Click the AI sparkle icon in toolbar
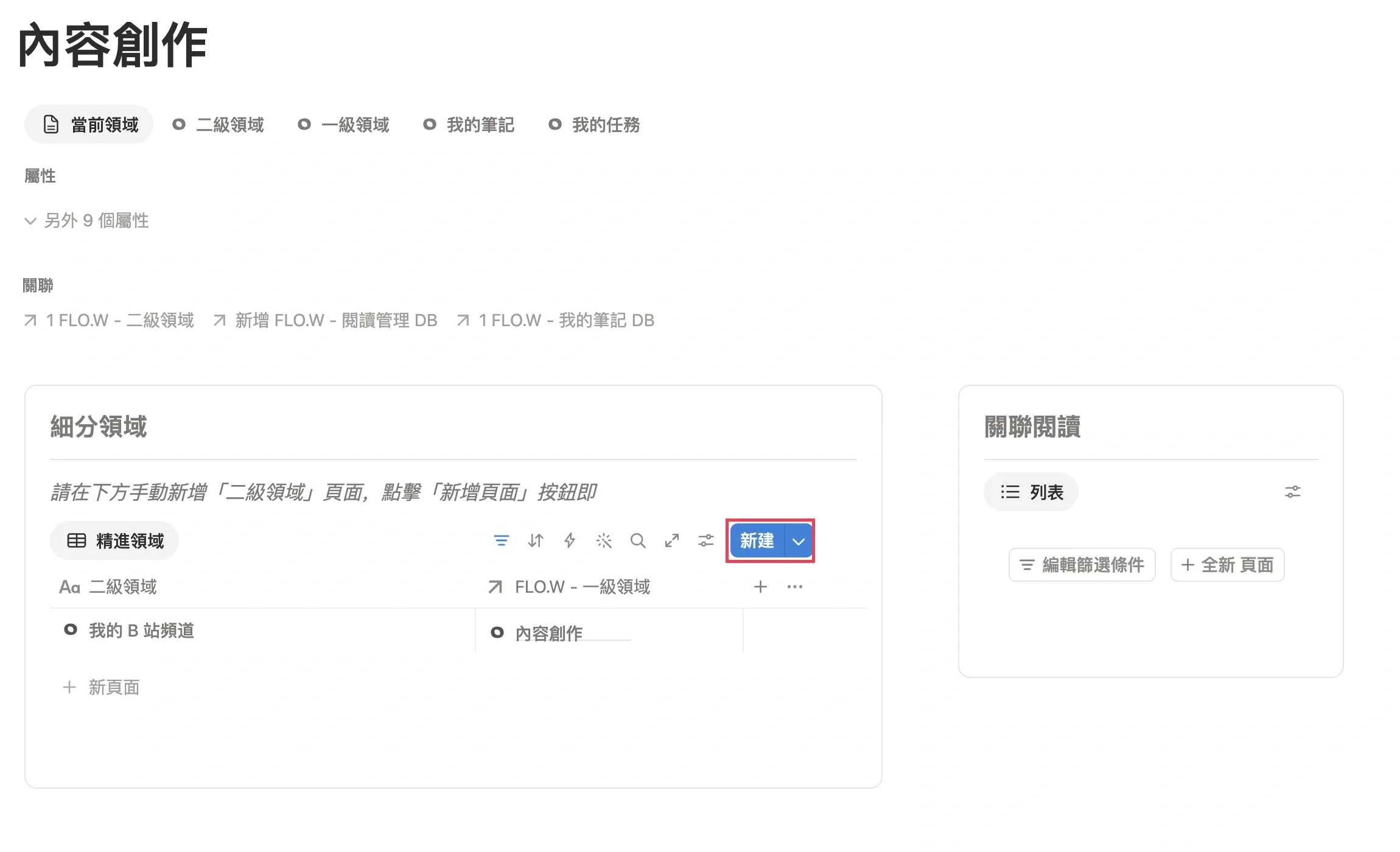 click(x=604, y=540)
